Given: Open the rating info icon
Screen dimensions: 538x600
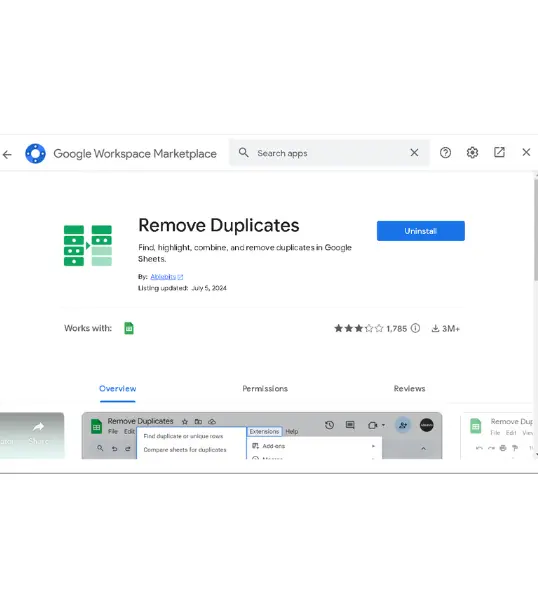Looking at the screenshot, I should click(415, 328).
